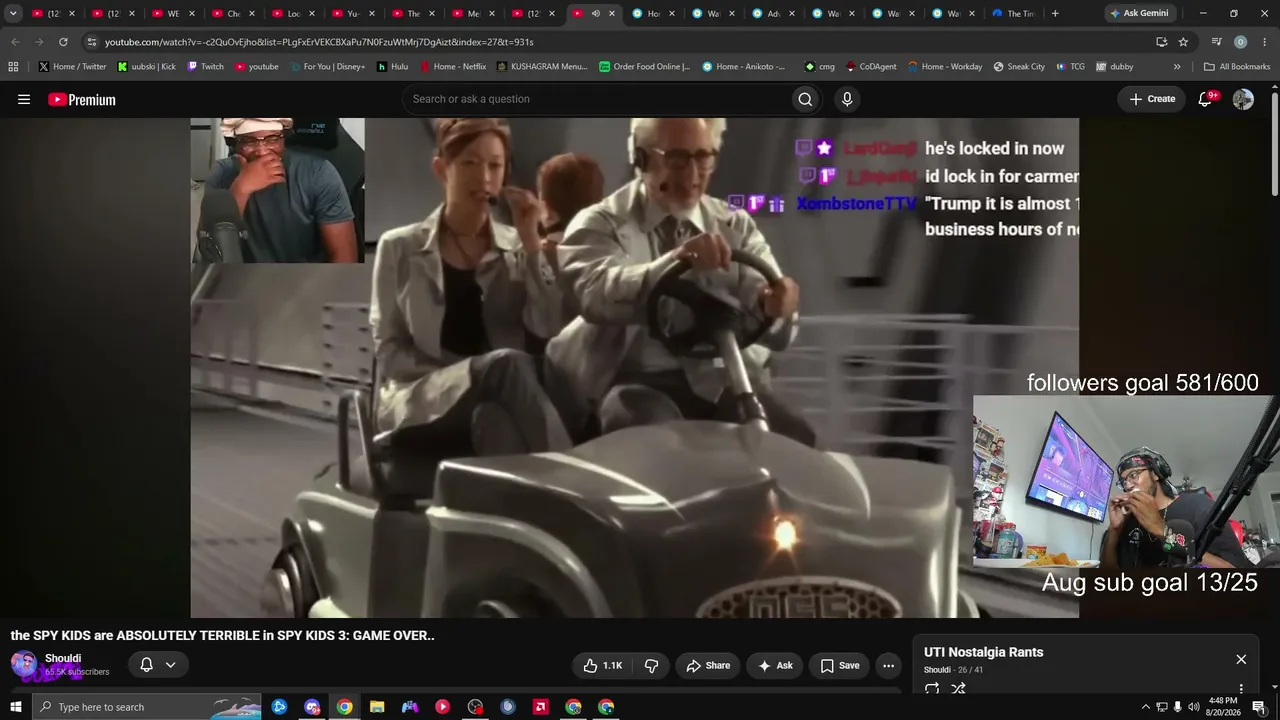Toggle playlist loop
Screen dimensions: 1280x720
tap(932, 689)
